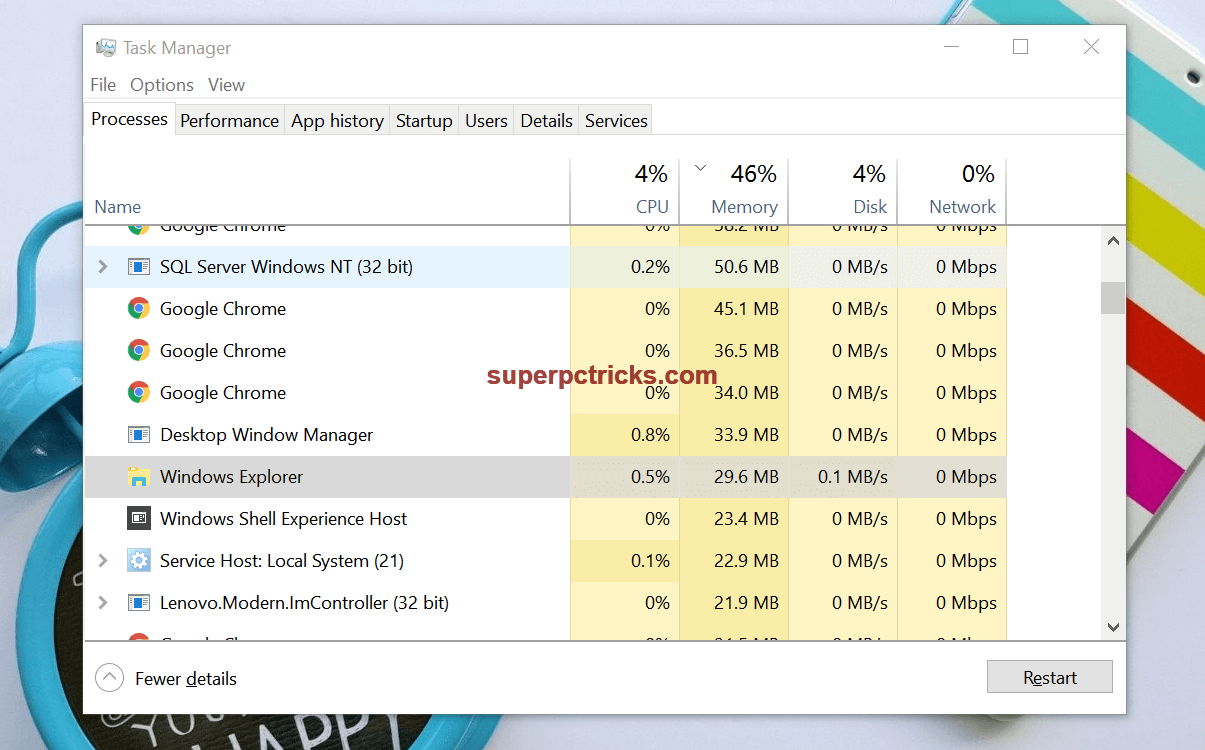Open the Services tab
The height and width of the screenshot is (750, 1205).
coord(615,119)
